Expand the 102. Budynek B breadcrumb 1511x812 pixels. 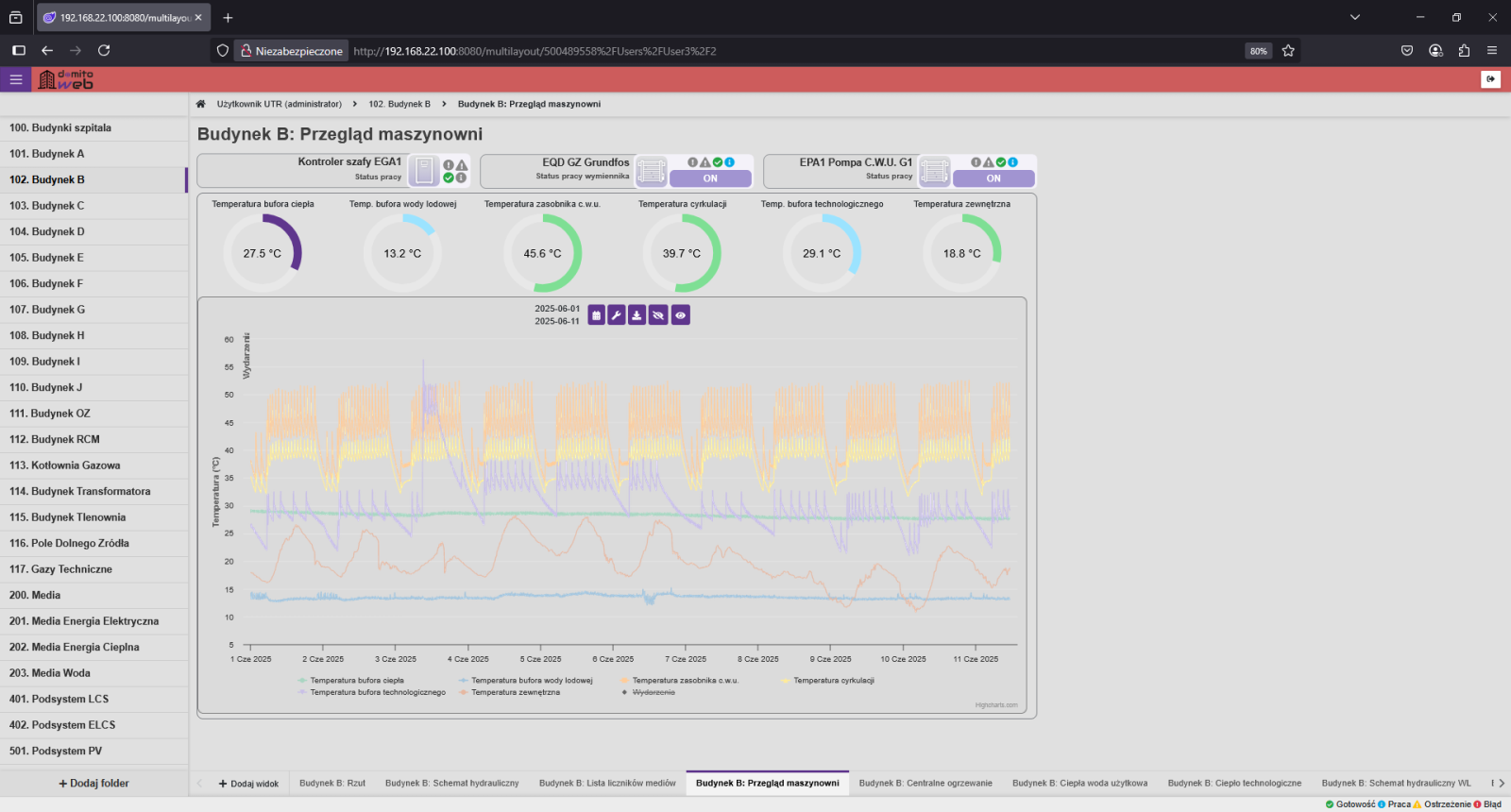click(x=399, y=104)
